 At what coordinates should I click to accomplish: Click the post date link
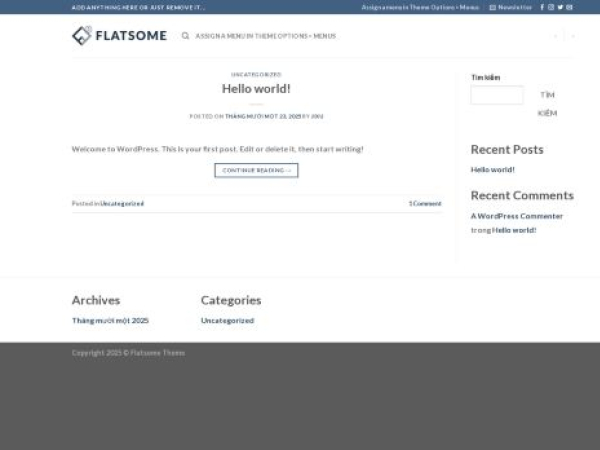tap(262, 116)
